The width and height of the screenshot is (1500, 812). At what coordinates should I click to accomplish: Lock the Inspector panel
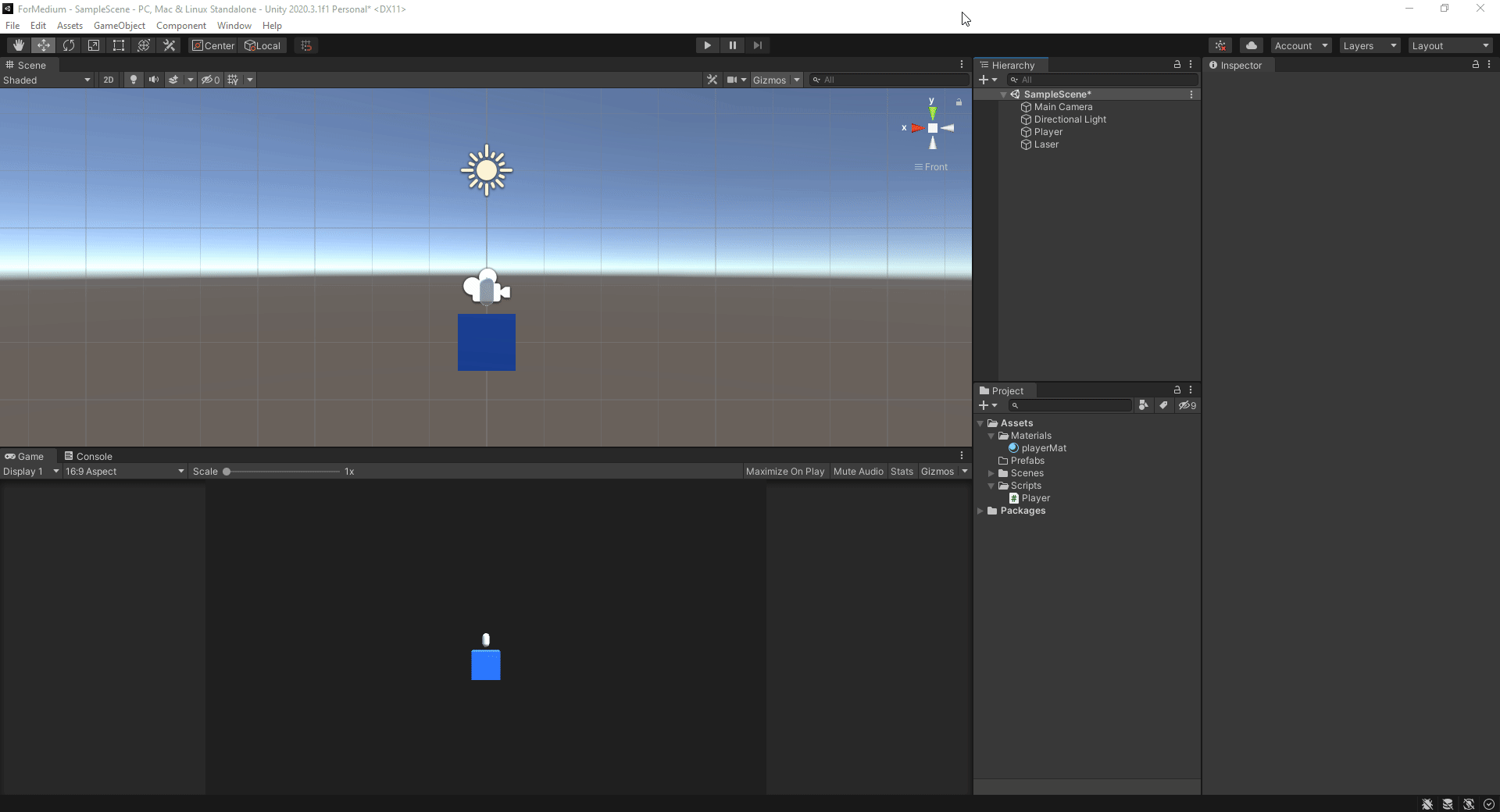pyautogui.click(x=1476, y=65)
